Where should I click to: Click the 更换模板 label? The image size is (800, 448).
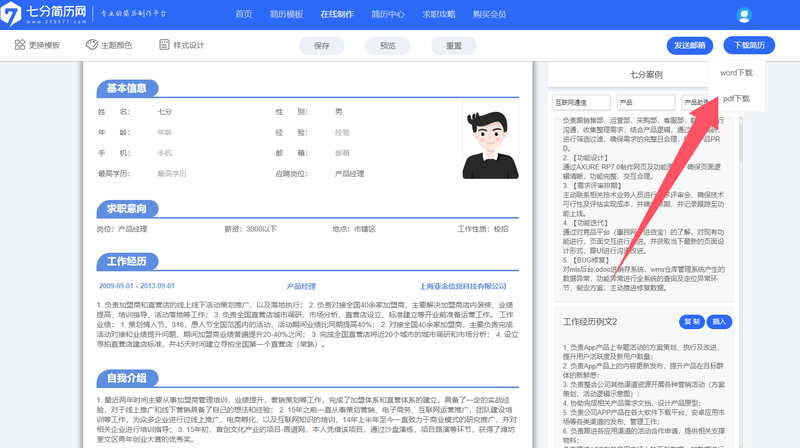[44, 45]
